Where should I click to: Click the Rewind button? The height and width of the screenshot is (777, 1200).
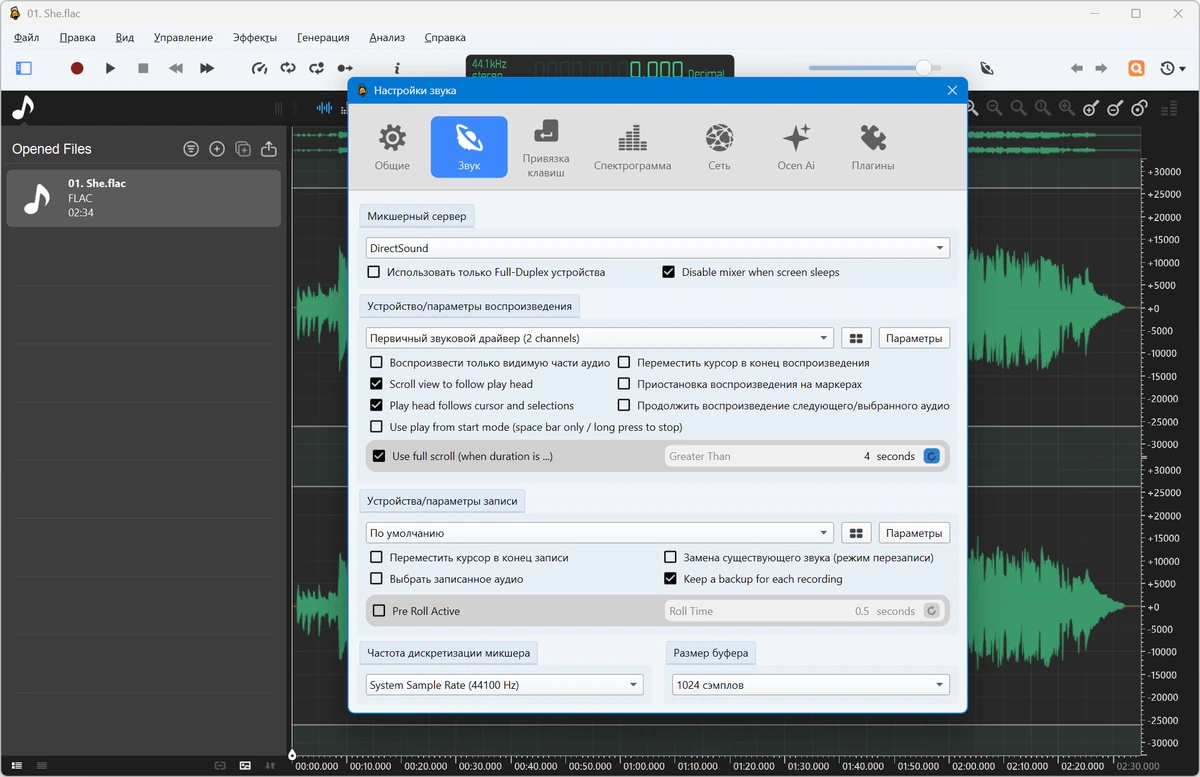[176, 68]
